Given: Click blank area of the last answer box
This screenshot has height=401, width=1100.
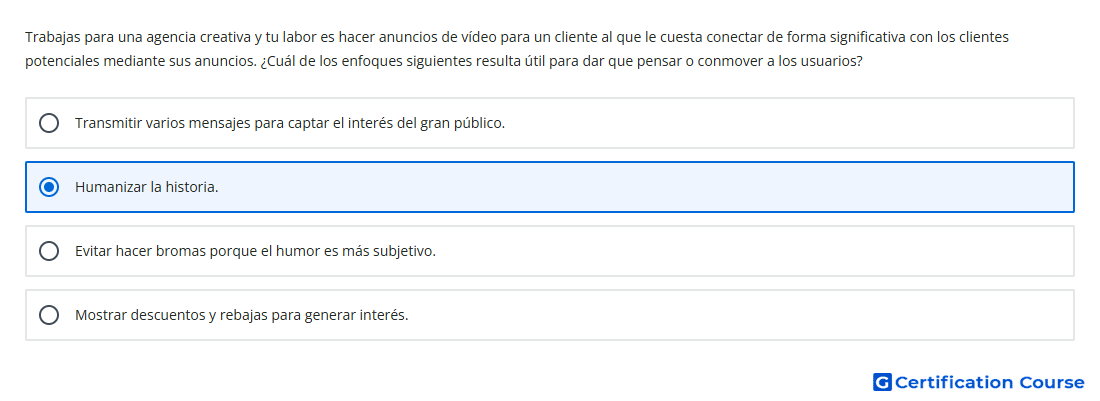Looking at the screenshot, I should point(737,315).
